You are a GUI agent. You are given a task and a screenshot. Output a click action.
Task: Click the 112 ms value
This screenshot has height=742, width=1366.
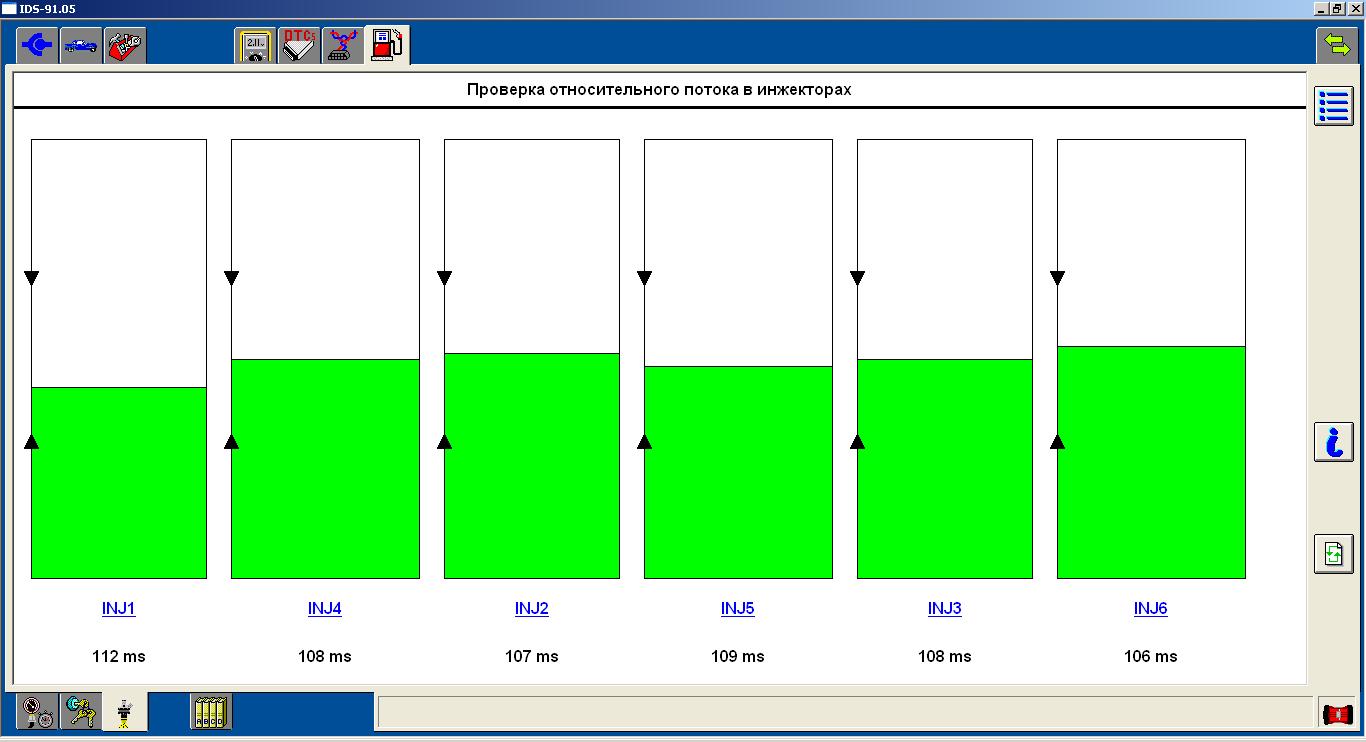tap(118, 657)
